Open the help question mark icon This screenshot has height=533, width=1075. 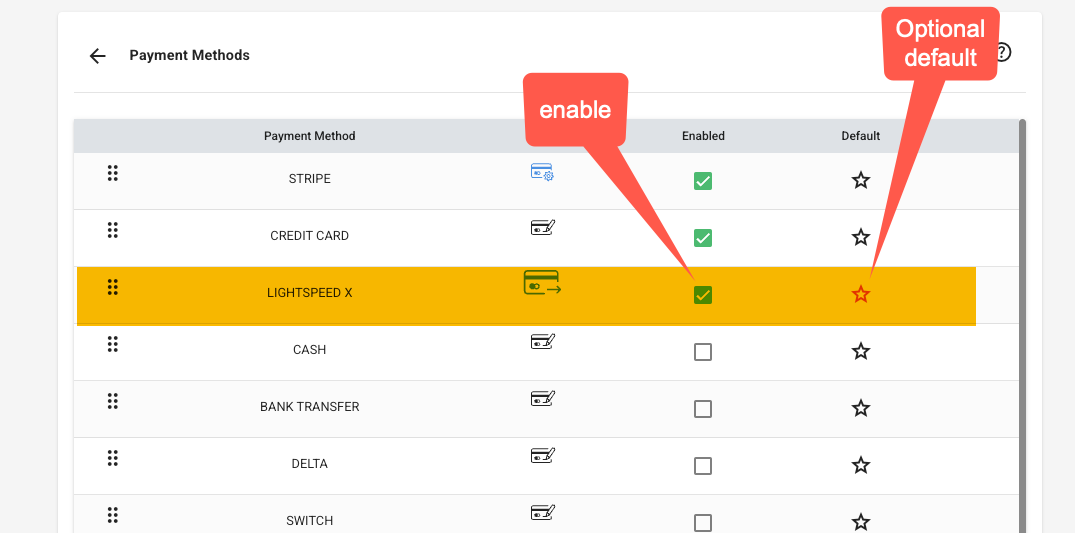coord(1003,52)
